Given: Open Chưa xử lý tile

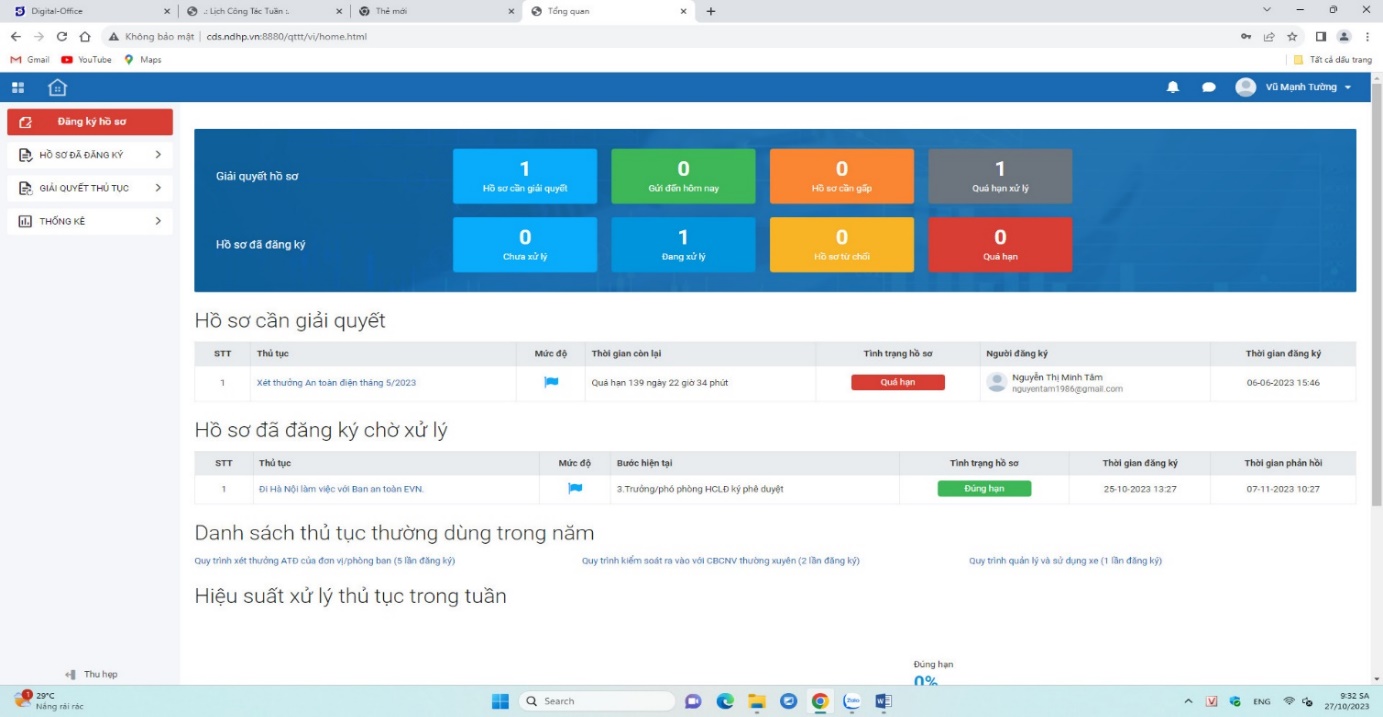Looking at the screenshot, I should pyautogui.click(x=525, y=244).
